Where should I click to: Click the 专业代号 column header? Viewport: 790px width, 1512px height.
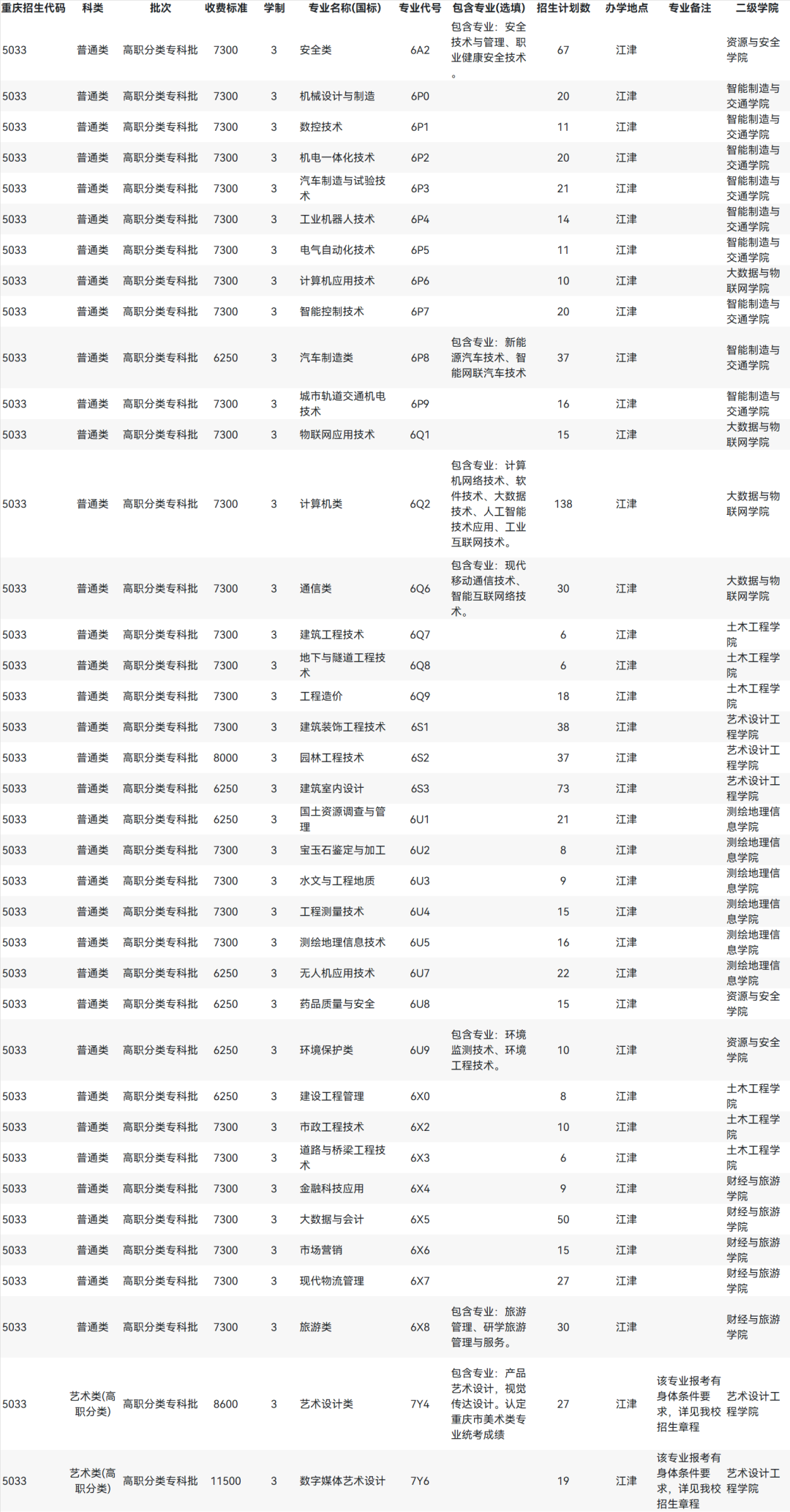tap(420, 8)
